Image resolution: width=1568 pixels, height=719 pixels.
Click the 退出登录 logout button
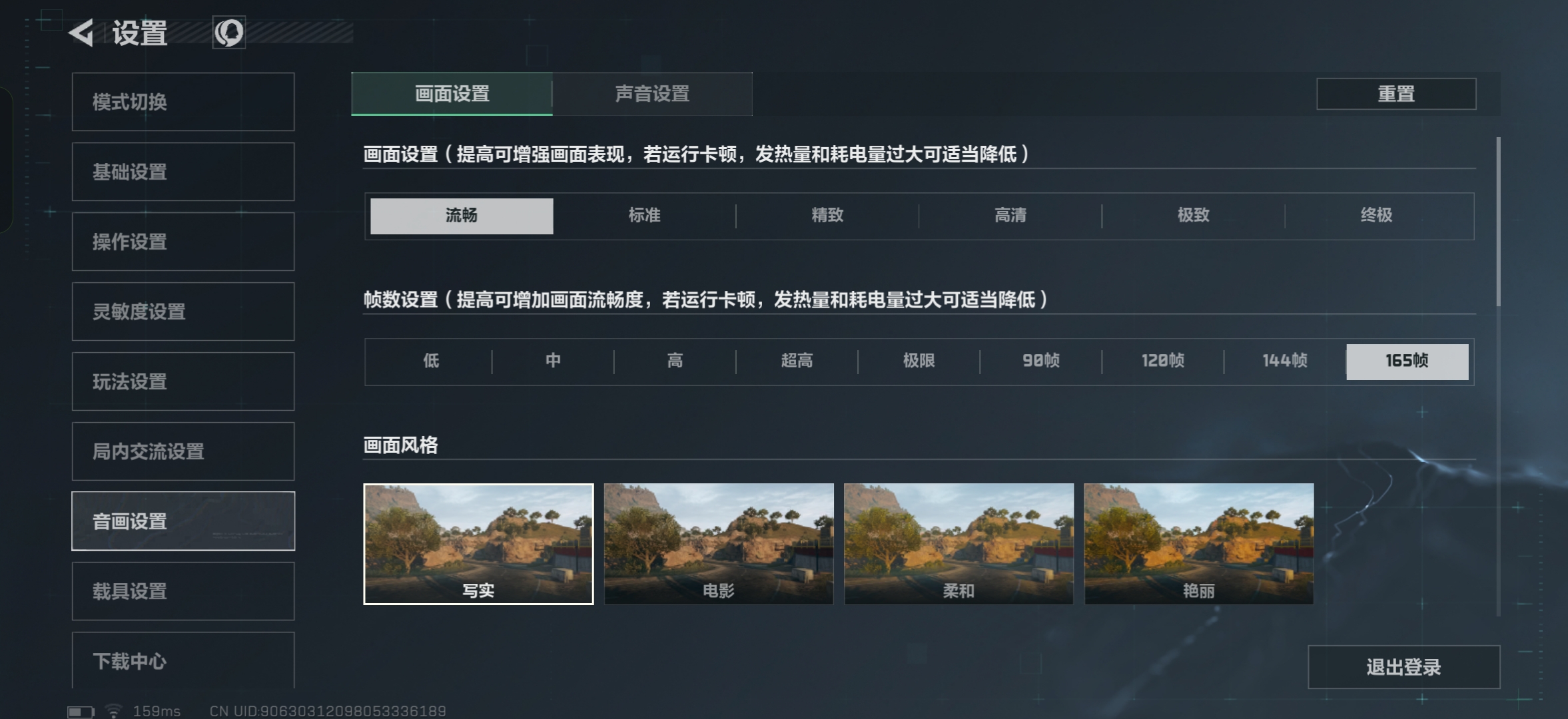click(x=1403, y=666)
